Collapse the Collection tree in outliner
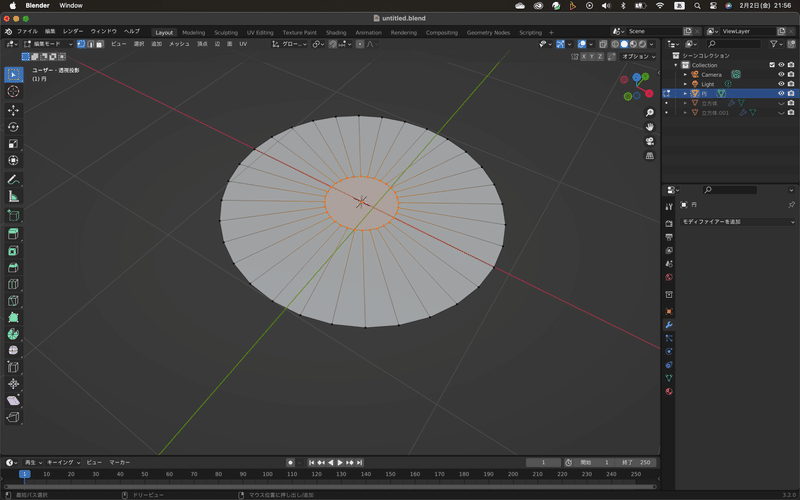 [x=676, y=65]
